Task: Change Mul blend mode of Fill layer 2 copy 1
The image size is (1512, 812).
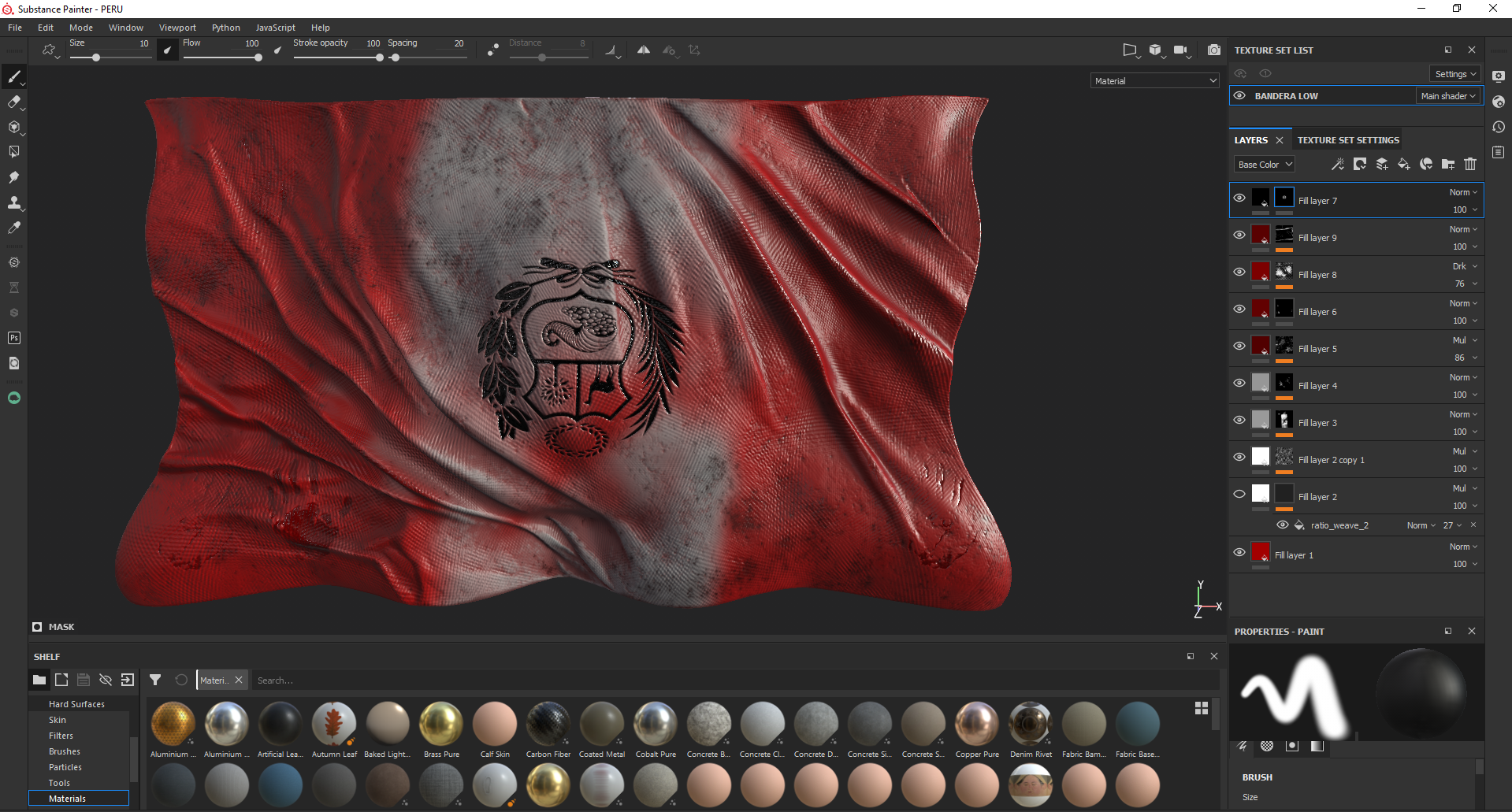Action: tap(1465, 451)
